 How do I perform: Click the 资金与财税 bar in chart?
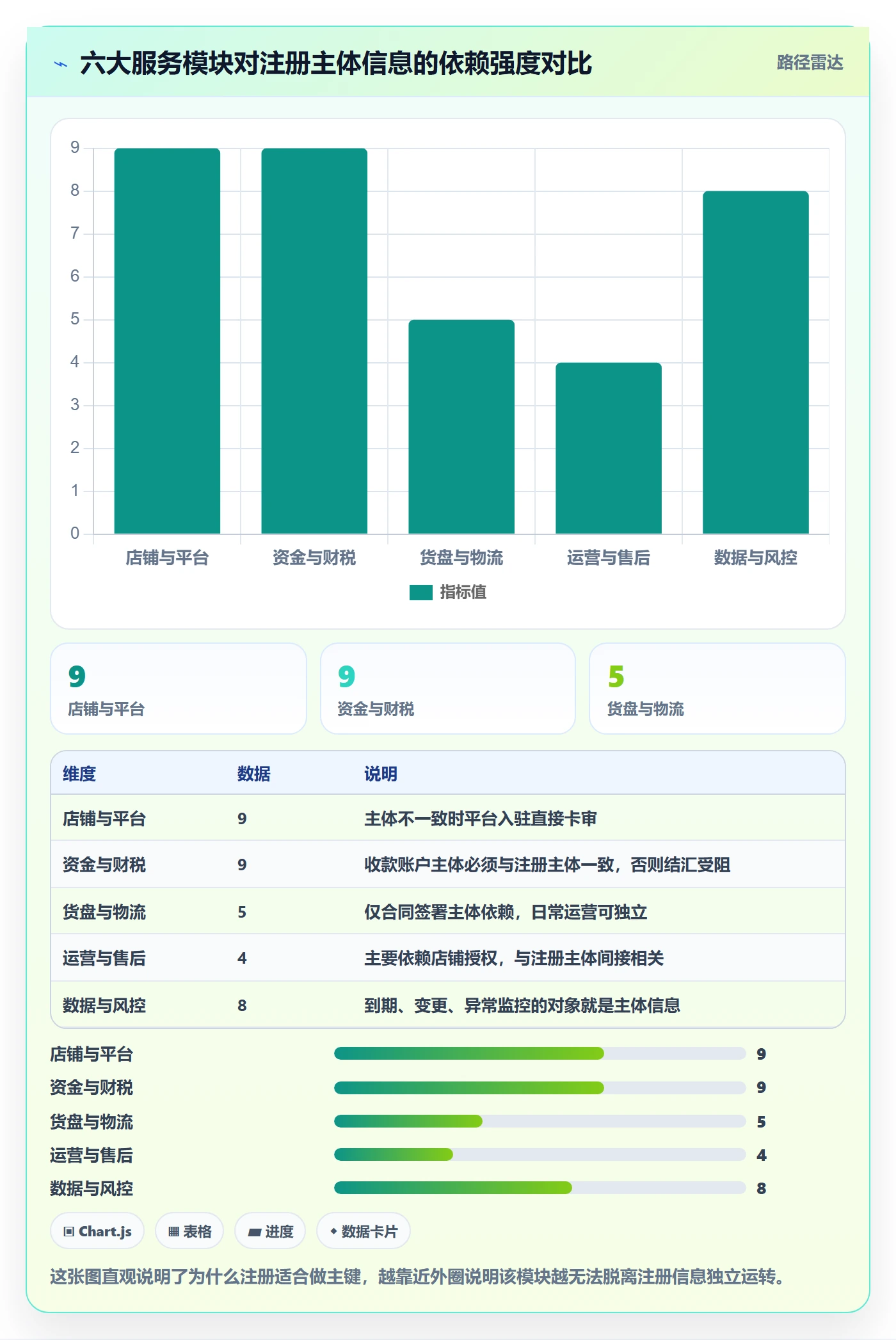314,341
